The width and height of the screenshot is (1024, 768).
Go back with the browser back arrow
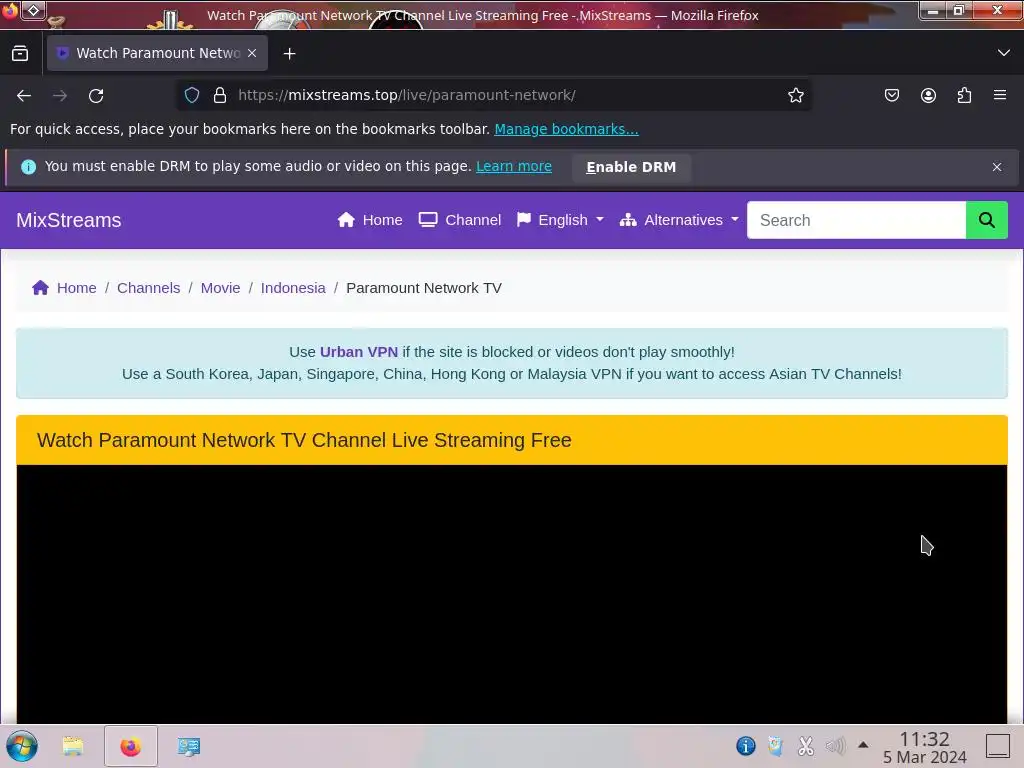pos(24,95)
